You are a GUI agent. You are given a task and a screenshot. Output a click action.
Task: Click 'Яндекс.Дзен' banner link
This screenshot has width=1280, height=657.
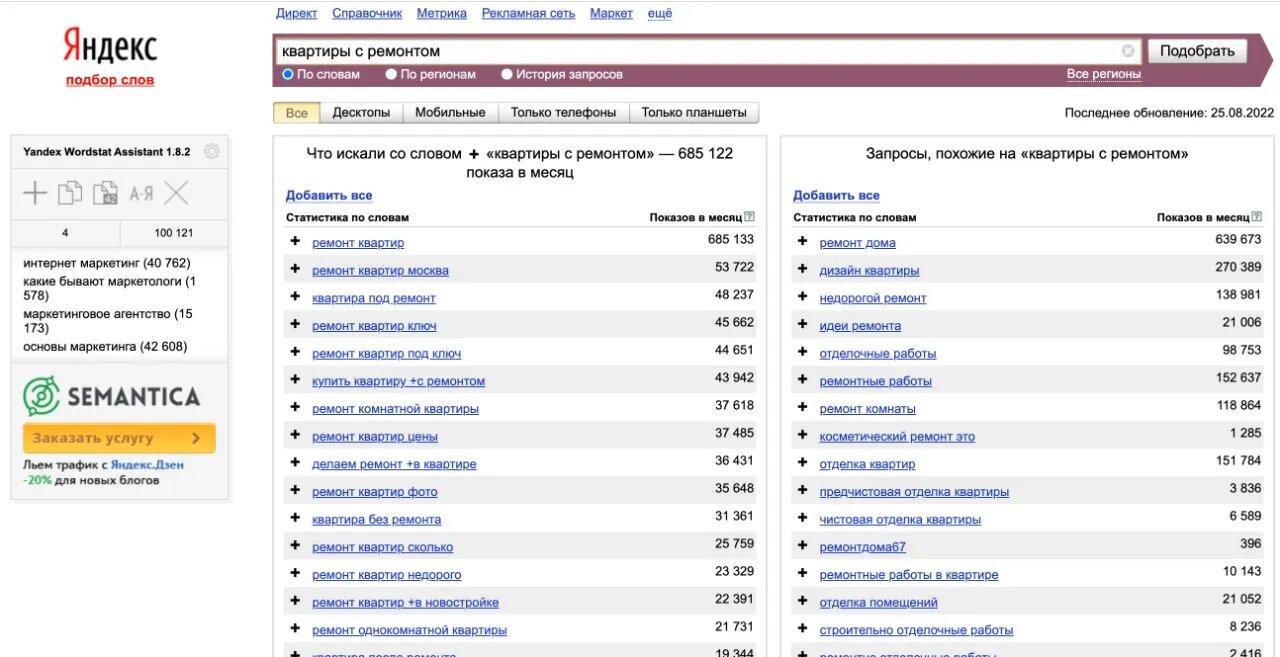point(147,465)
